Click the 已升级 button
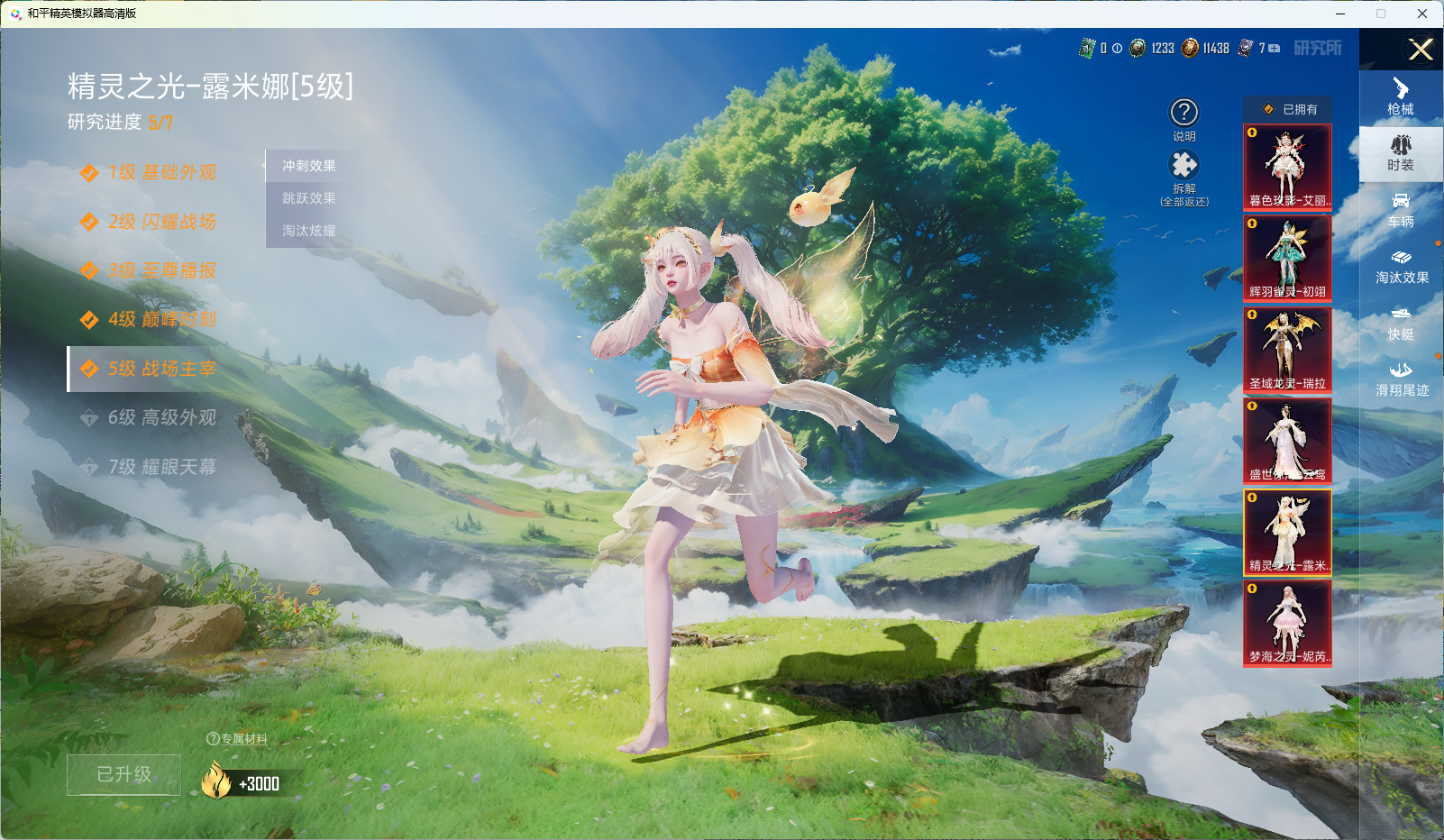Viewport: 1444px width, 840px height. tap(124, 774)
